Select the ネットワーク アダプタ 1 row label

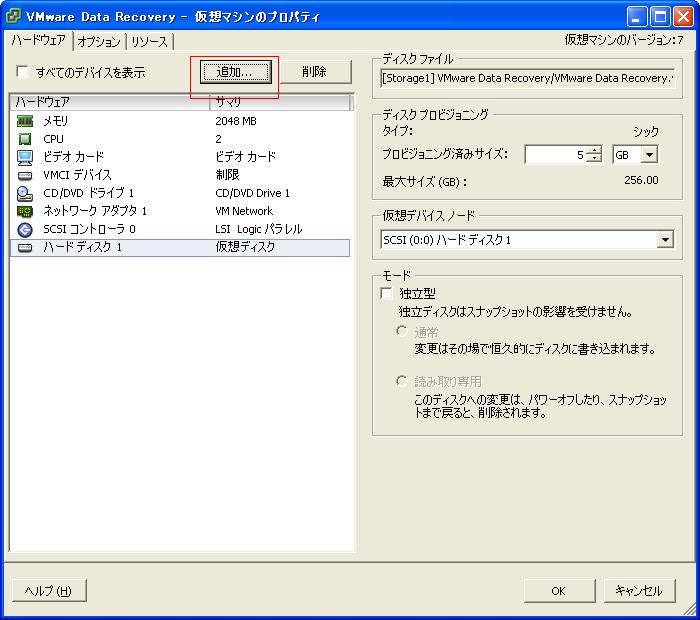tap(95, 211)
